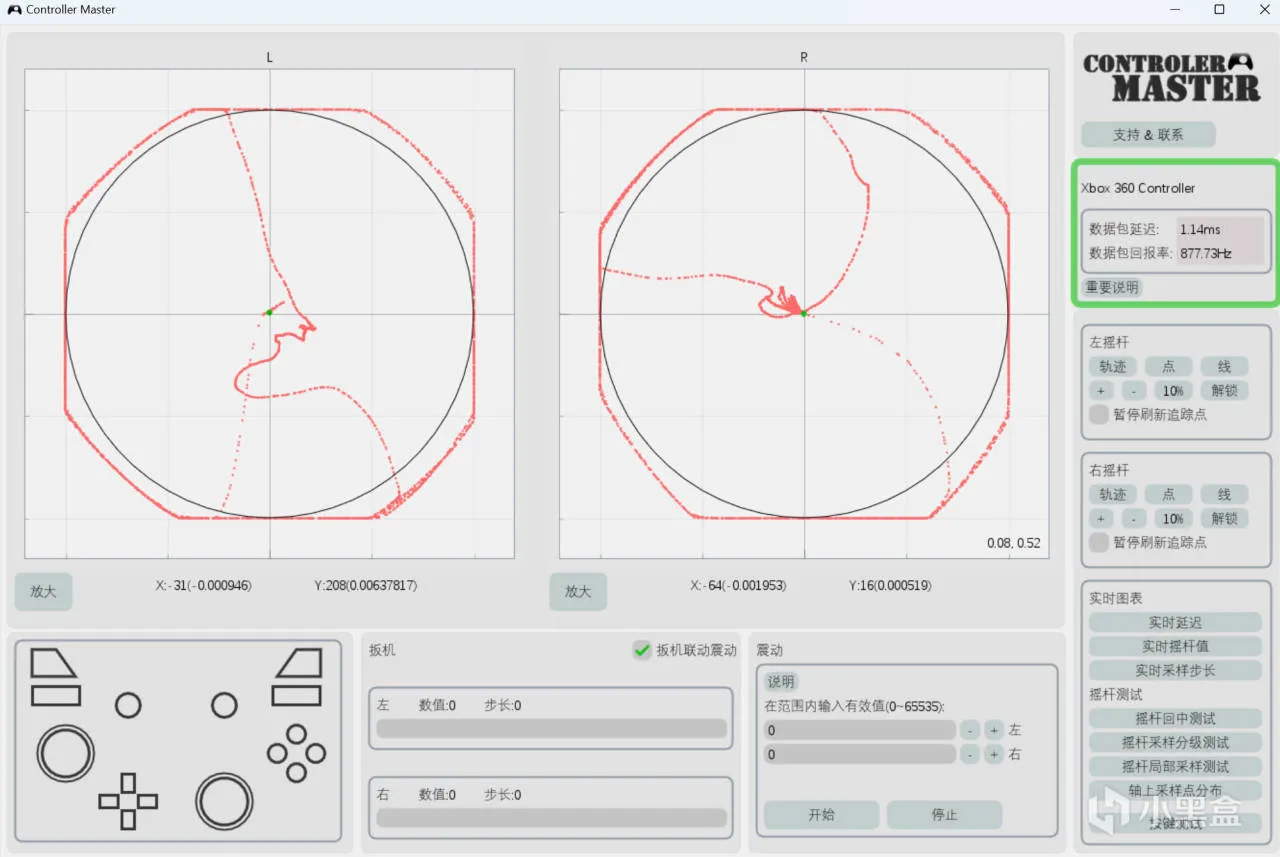1280x857 pixels.
Task: Click the left trigger shape in controller diagram
Action: tap(53, 663)
